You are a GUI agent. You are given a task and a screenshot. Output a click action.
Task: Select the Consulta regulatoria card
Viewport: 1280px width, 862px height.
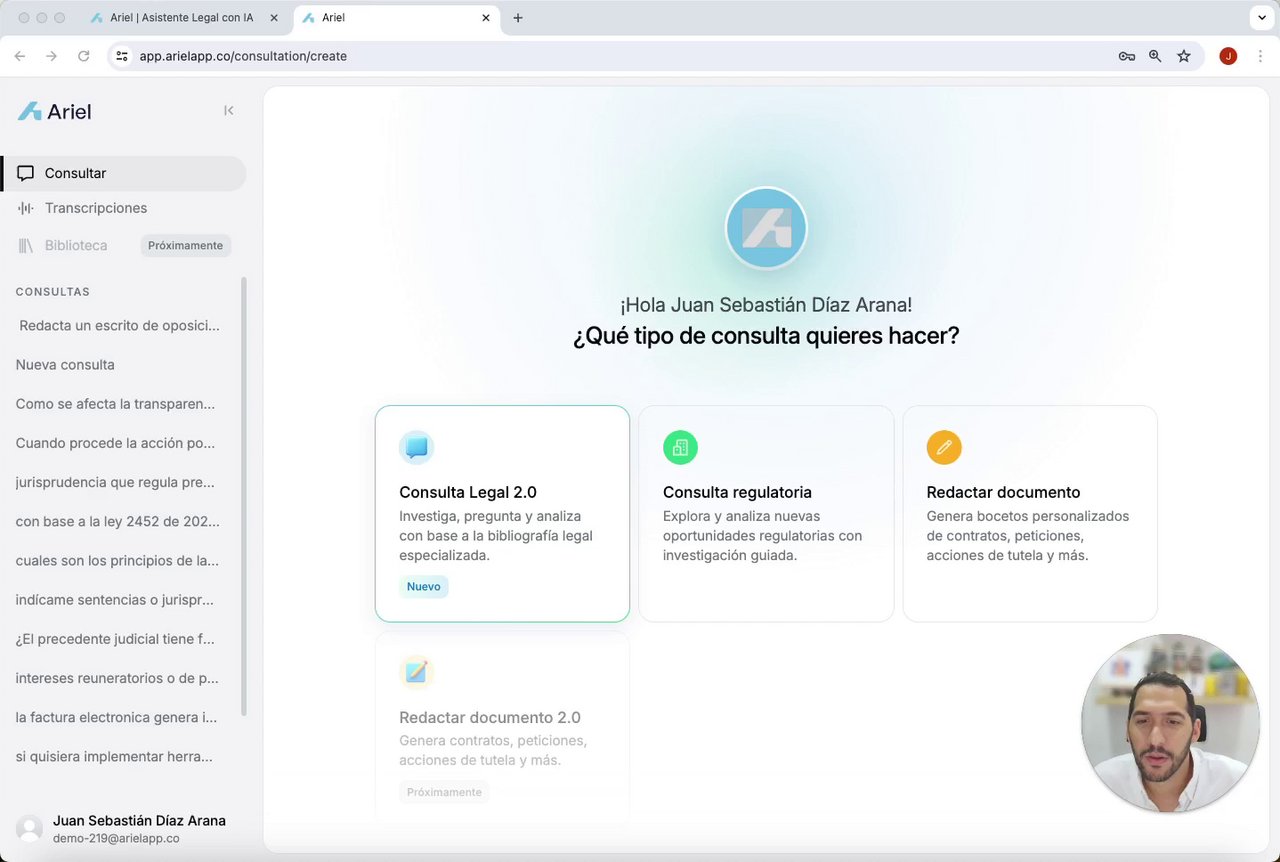click(x=766, y=513)
